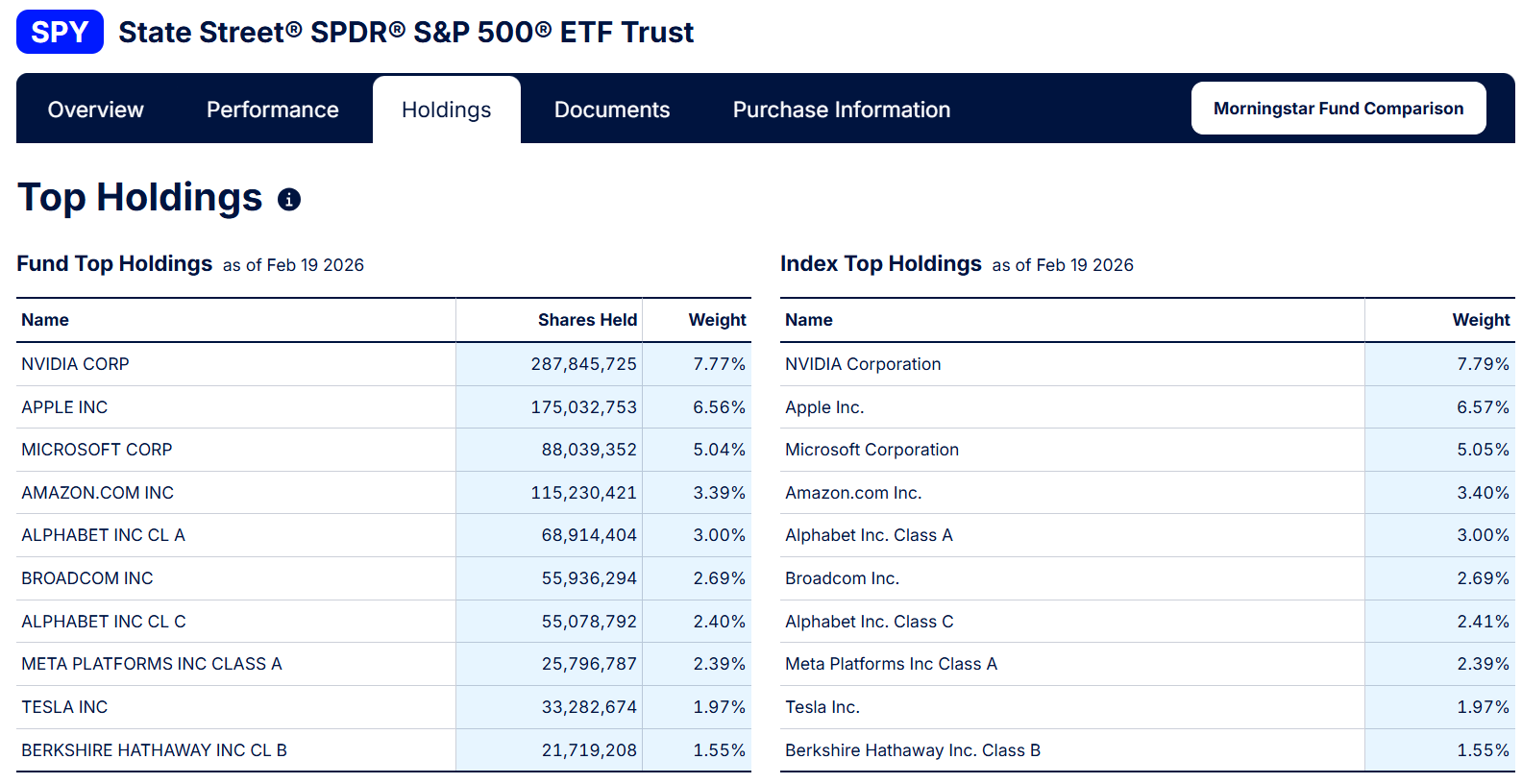Viewport: 1522px width, 784px height.
Task: Select Microsoft Corporation in the index holdings
Action: point(871,450)
